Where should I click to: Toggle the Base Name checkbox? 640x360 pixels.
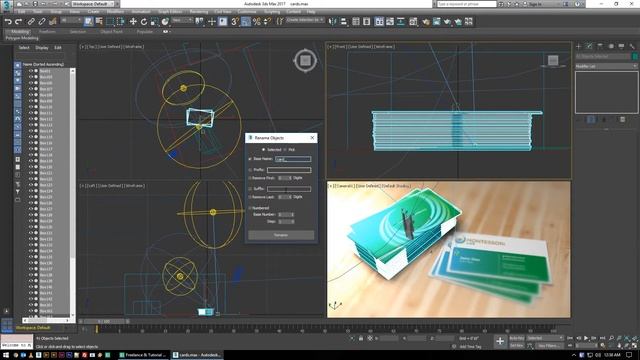250,159
